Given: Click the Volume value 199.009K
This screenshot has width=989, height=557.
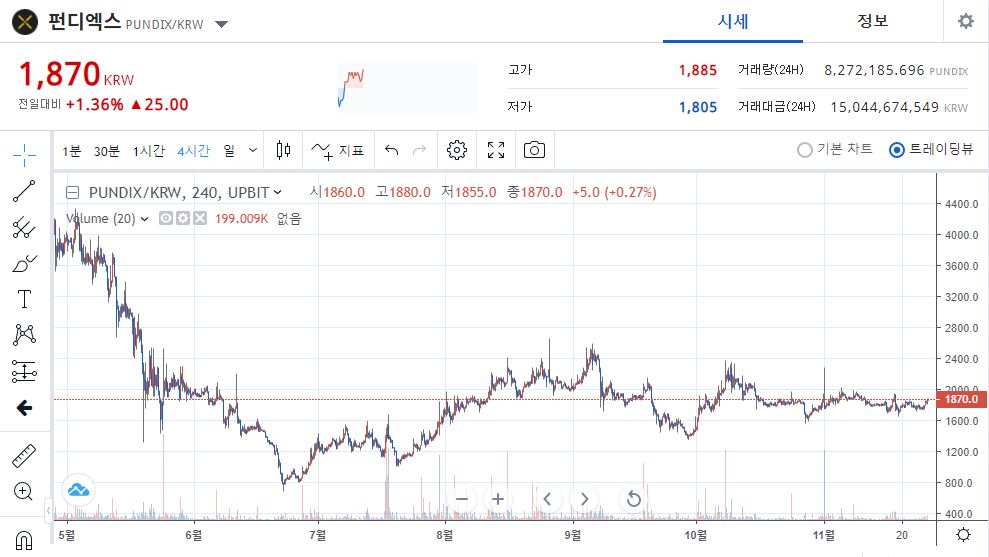Looking at the screenshot, I should pyautogui.click(x=242, y=218).
